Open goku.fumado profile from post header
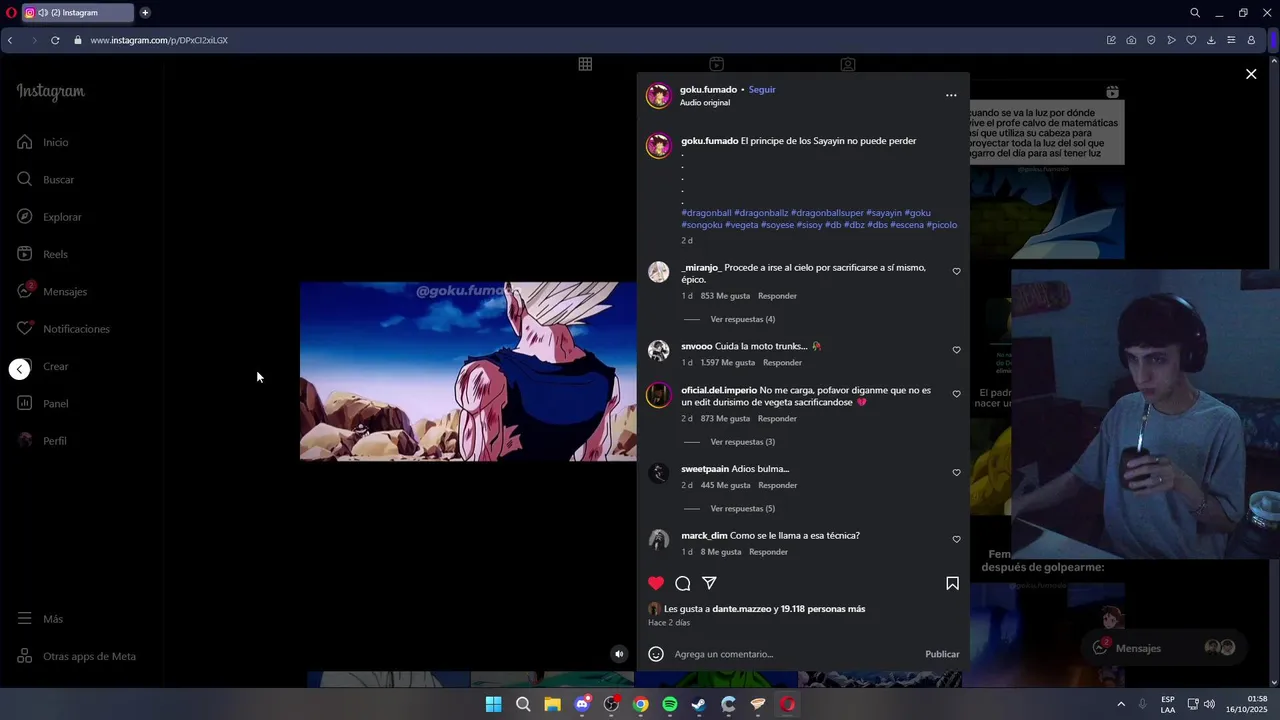 point(708,89)
